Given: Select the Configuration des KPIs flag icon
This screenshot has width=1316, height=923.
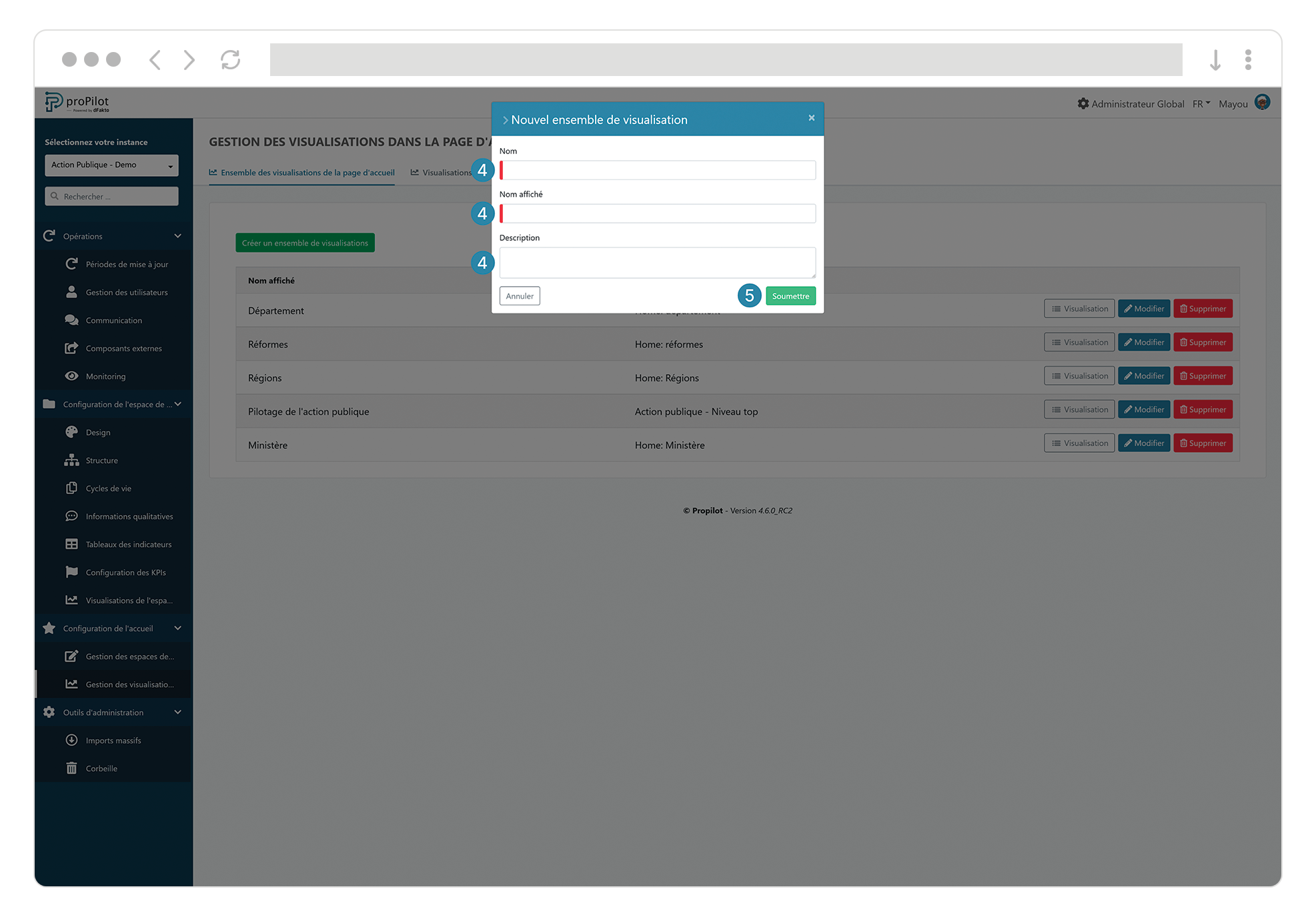Looking at the screenshot, I should [72, 572].
